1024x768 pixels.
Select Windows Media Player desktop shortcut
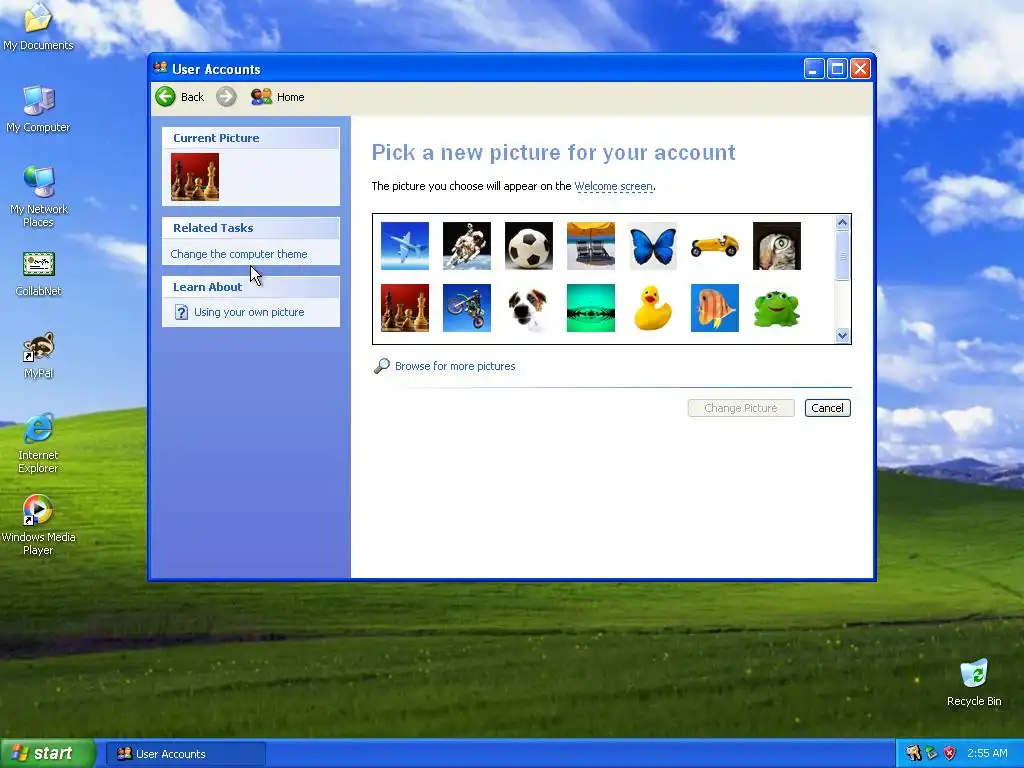click(38, 525)
